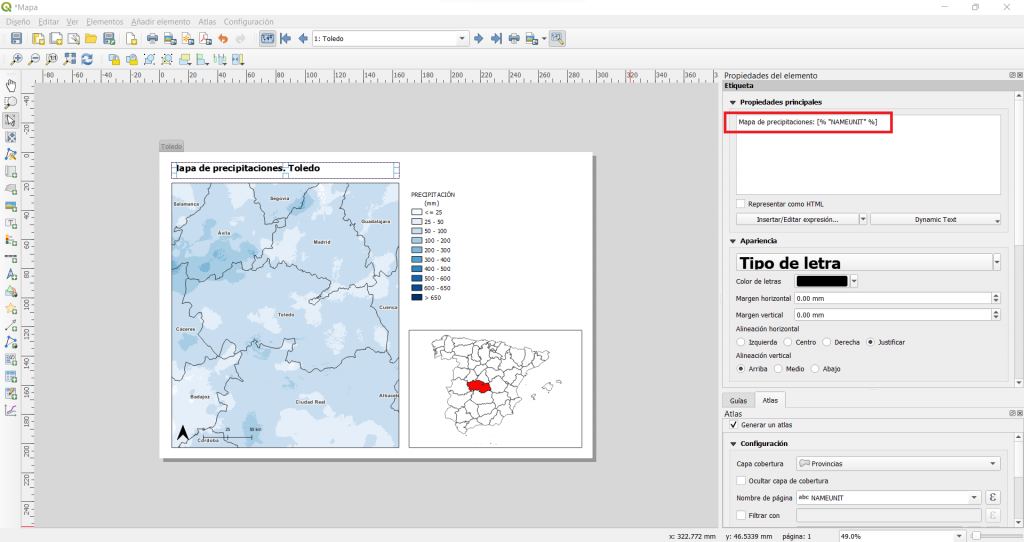This screenshot has width=1024, height=542.
Task: Select the Pan layout hand tool
Action: (x=11, y=85)
